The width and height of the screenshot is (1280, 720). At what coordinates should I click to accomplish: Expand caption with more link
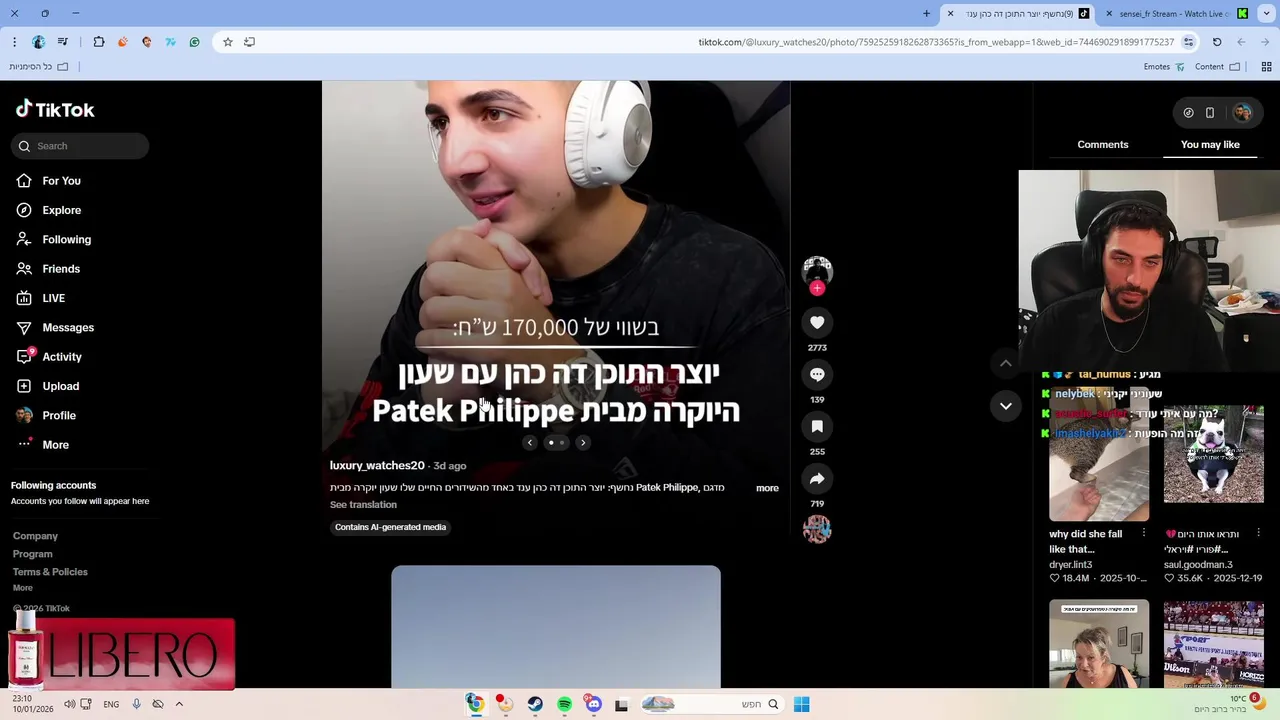click(x=767, y=488)
